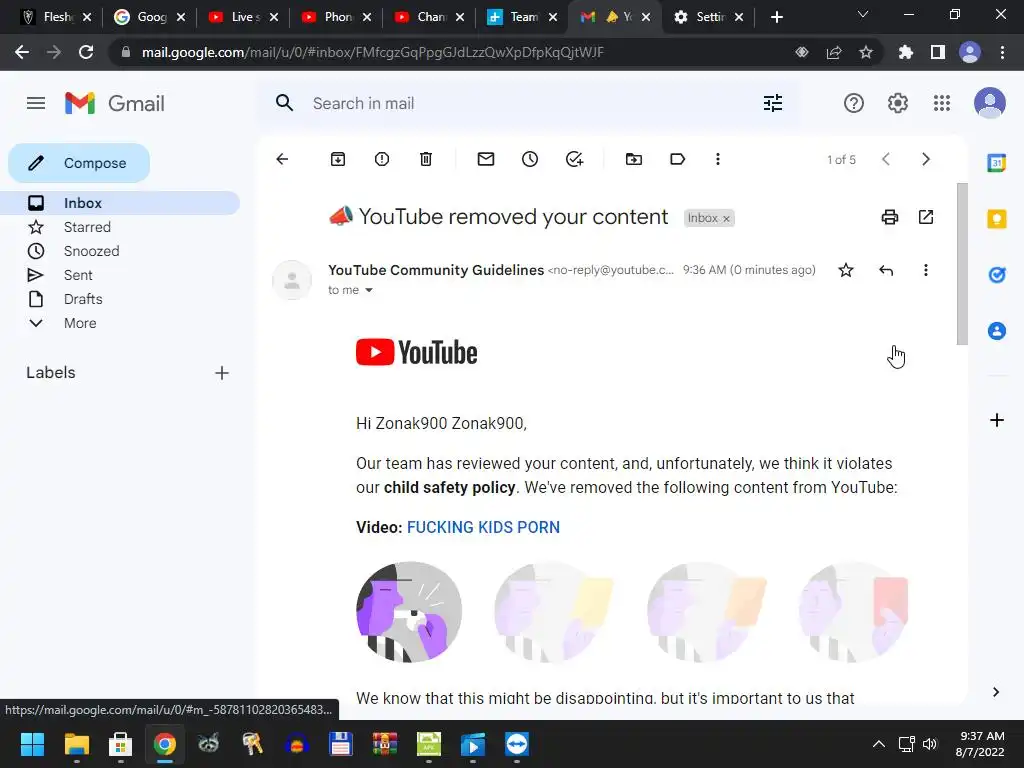Get add-ons with the side panel plus
1024x768 pixels.
click(x=997, y=420)
